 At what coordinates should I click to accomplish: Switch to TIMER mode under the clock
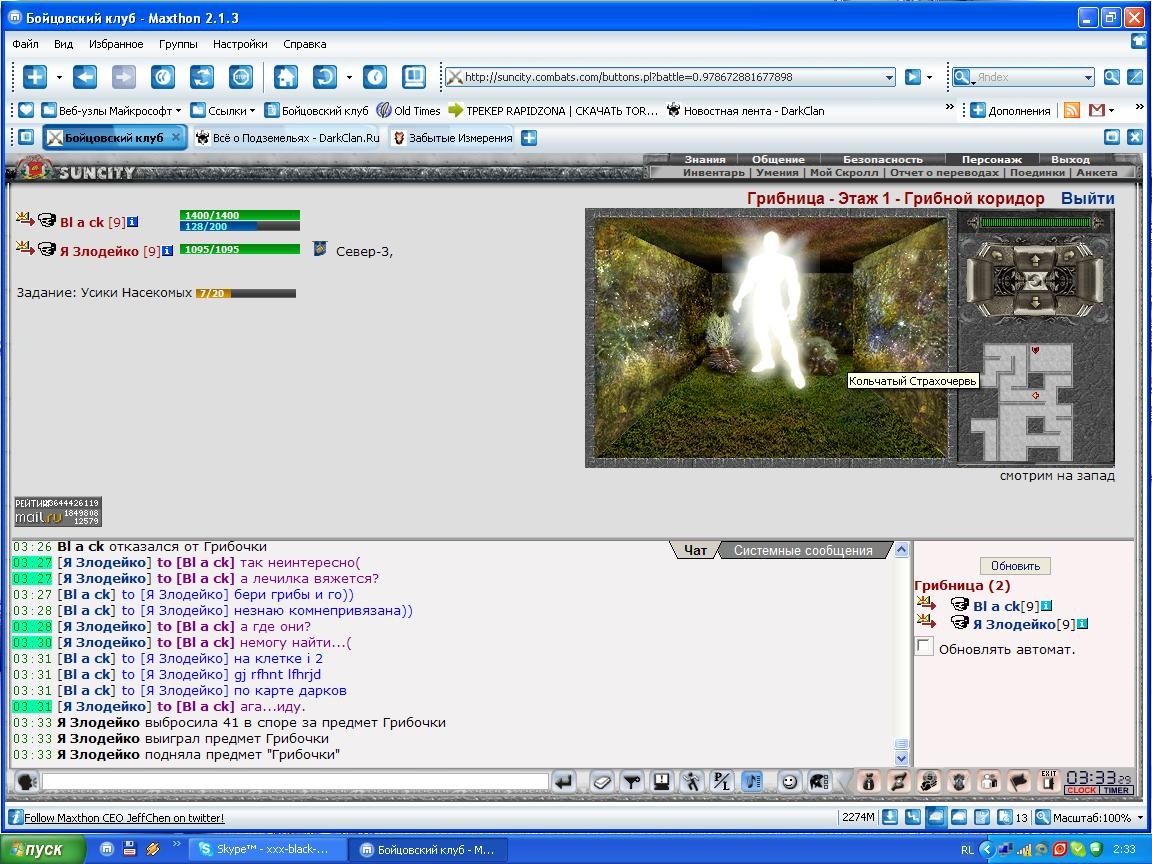pos(1115,791)
